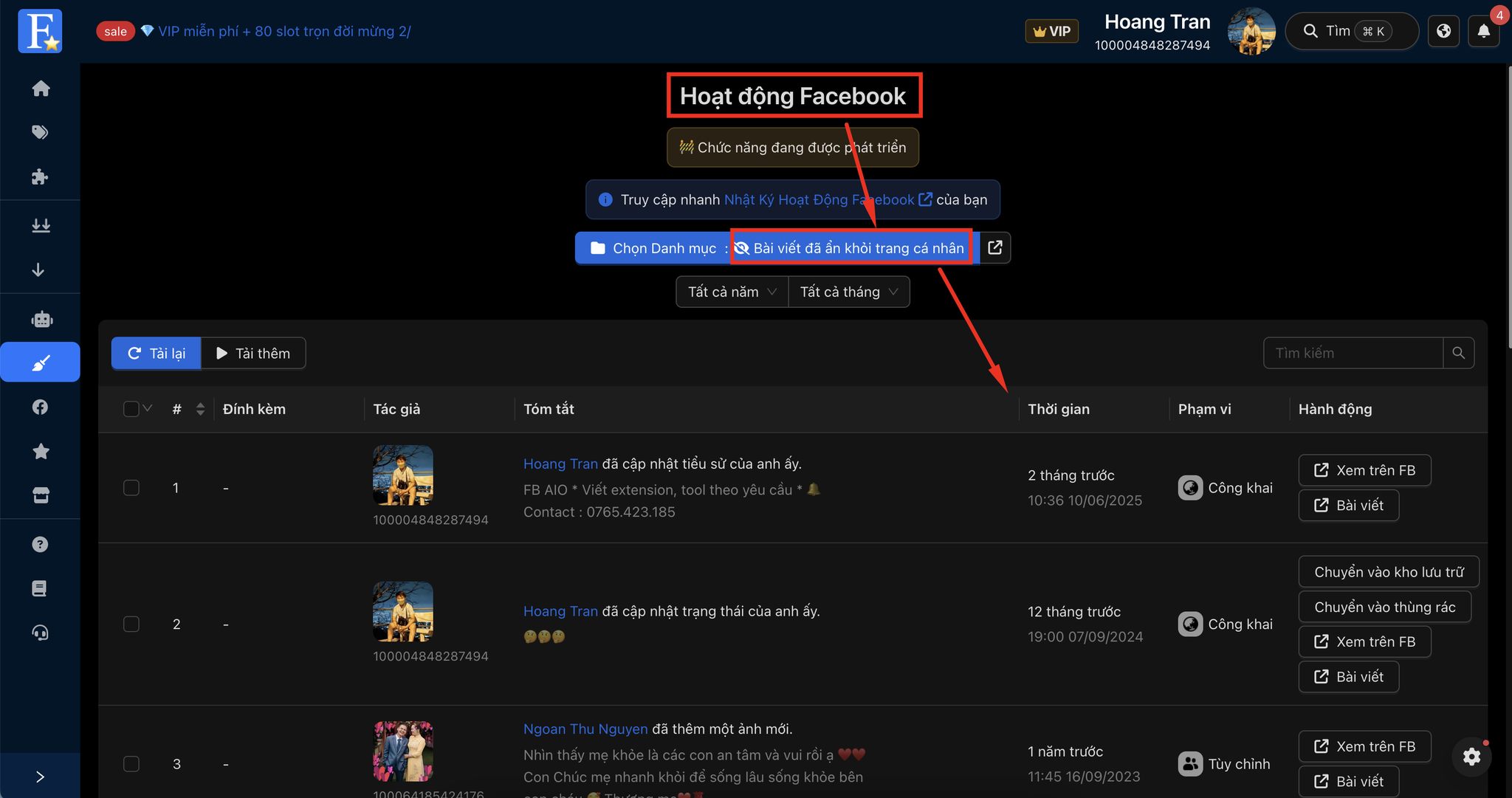The image size is (1512, 798).
Task: Expand the sidebar with bottom chevron
Action: (41, 777)
